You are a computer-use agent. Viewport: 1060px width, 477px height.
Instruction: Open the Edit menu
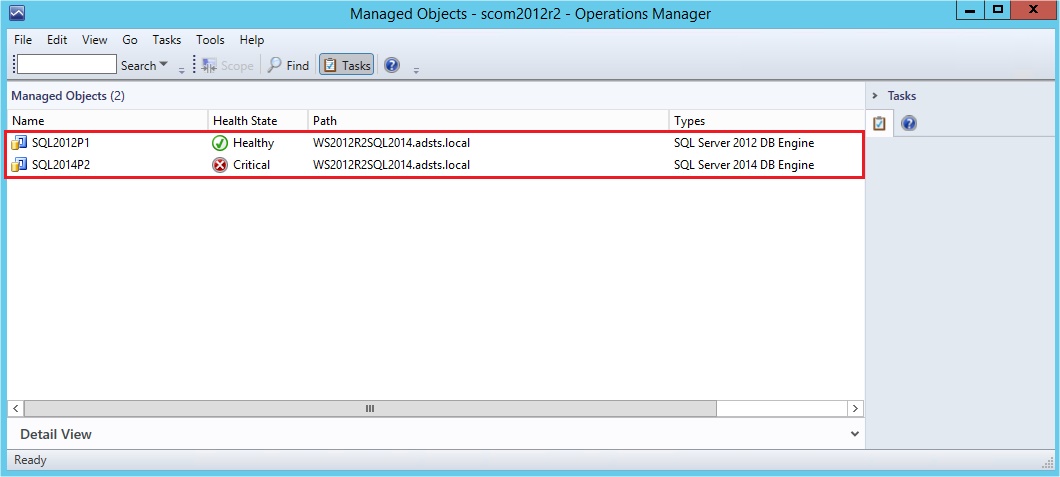pyautogui.click(x=57, y=40)
